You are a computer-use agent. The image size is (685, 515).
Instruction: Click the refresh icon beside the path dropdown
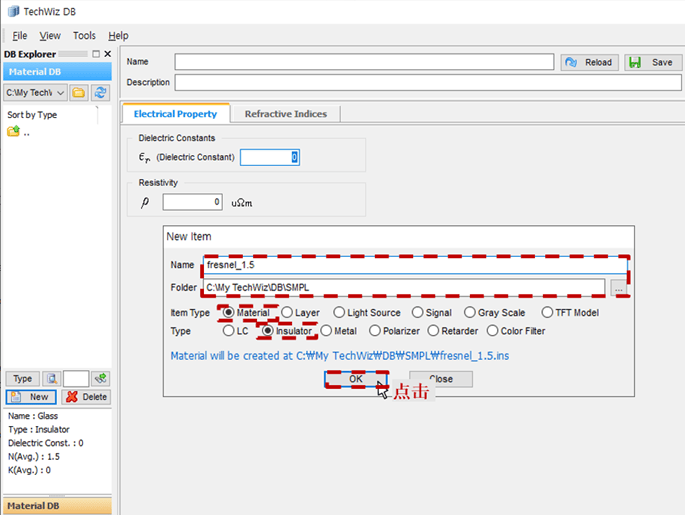point(100,93)
